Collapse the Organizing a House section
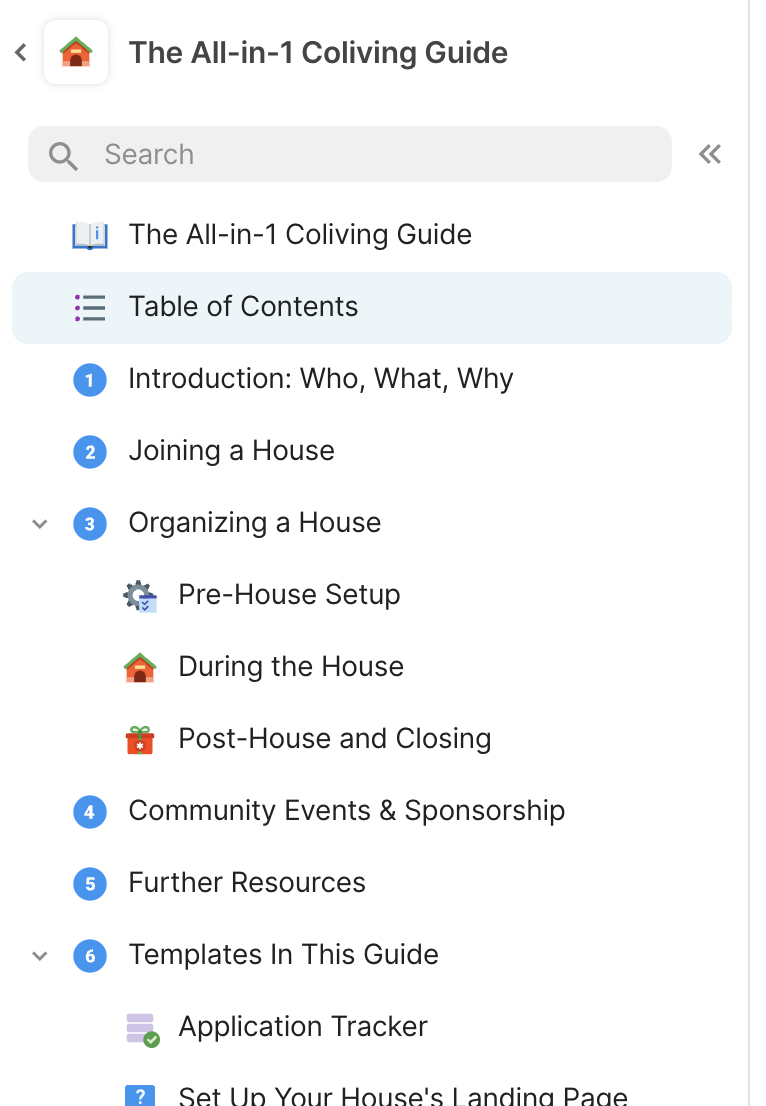 [40, 523]
